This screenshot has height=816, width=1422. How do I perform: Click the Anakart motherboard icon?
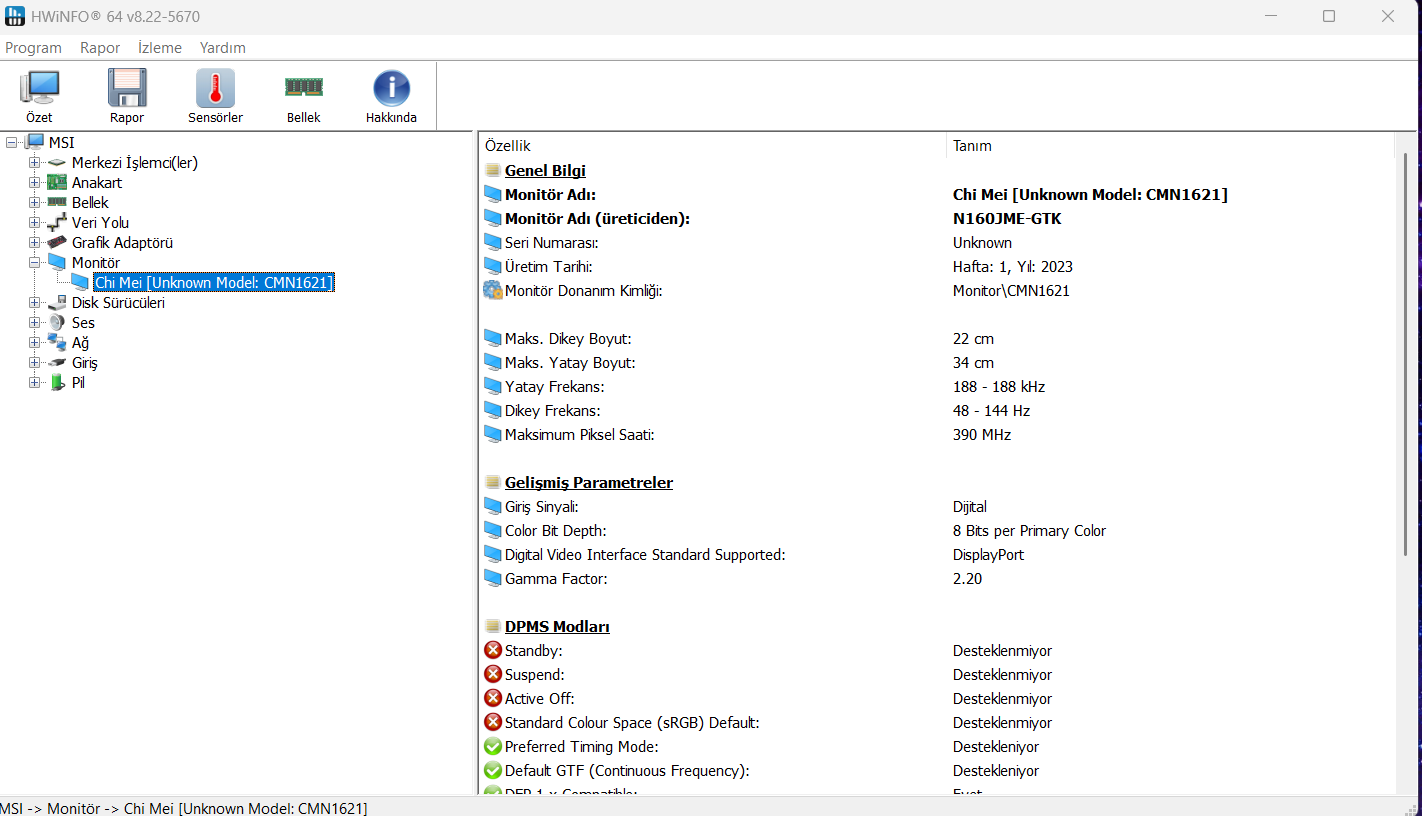coord(57,183)
